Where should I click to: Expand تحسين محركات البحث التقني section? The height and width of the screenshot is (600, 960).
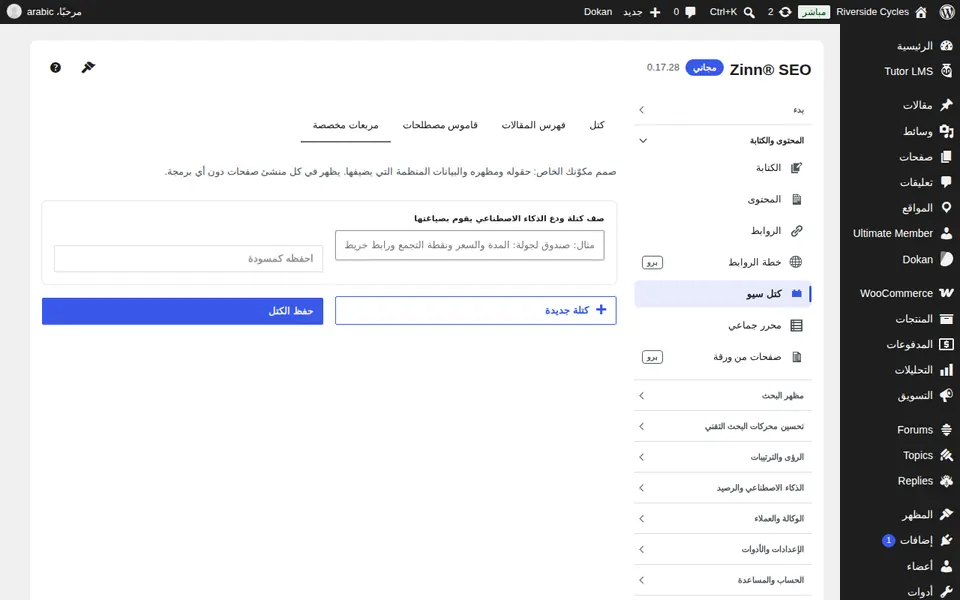pyautogui.click(x=723, y=426)
